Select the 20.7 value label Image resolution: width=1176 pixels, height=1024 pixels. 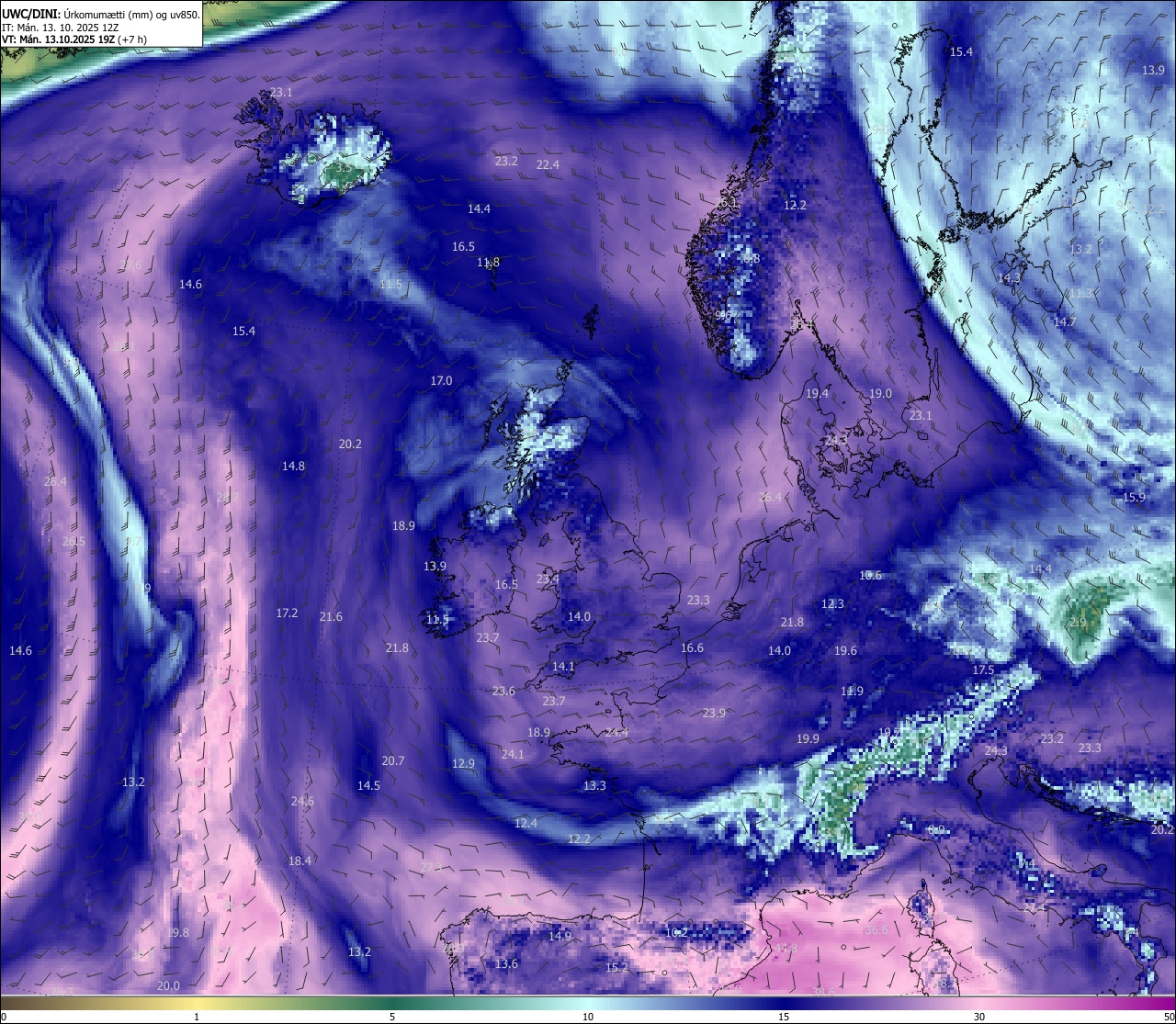tap(392, 760)
